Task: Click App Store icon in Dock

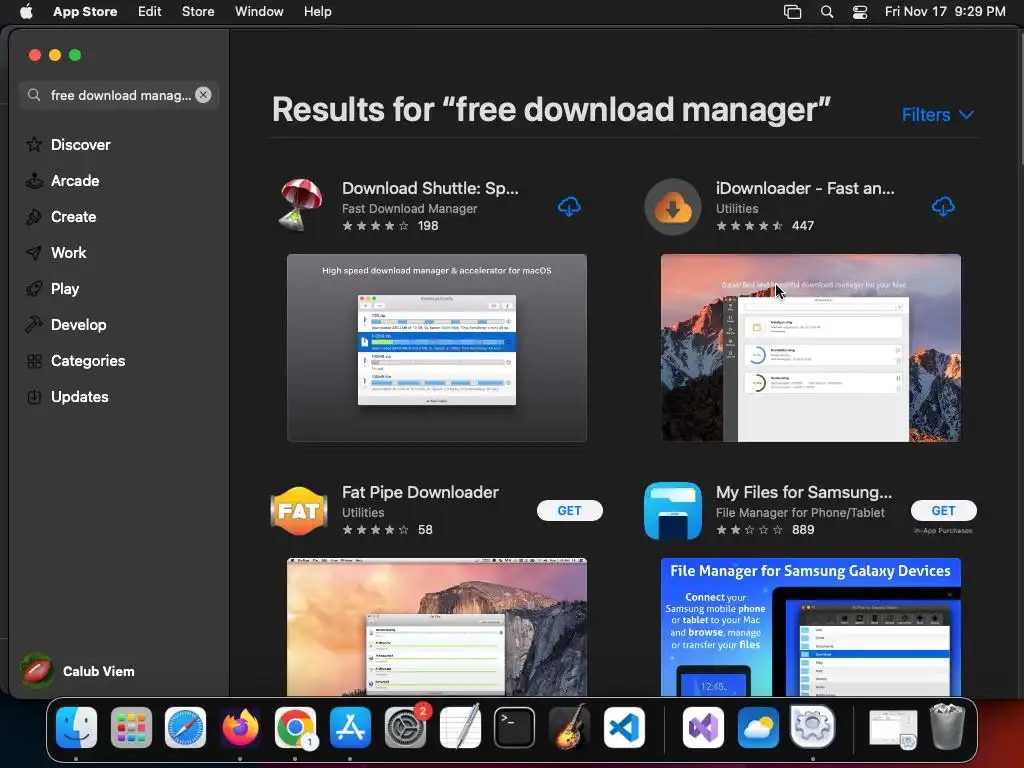Action: coord(350,727)
